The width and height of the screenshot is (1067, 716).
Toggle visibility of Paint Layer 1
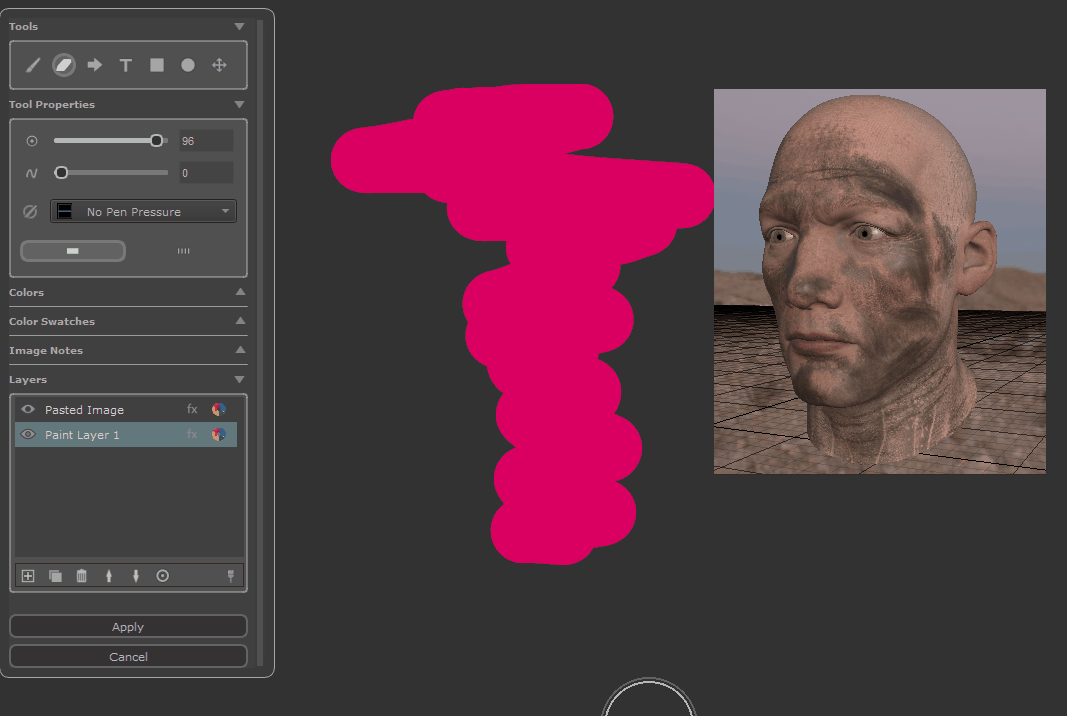click(28, 434)
